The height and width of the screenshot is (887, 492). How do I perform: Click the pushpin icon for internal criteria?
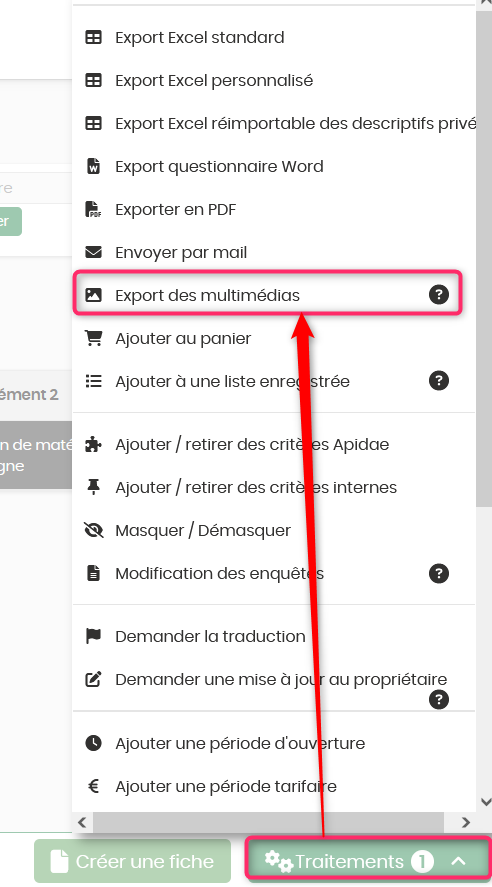[x=93, y=487]
